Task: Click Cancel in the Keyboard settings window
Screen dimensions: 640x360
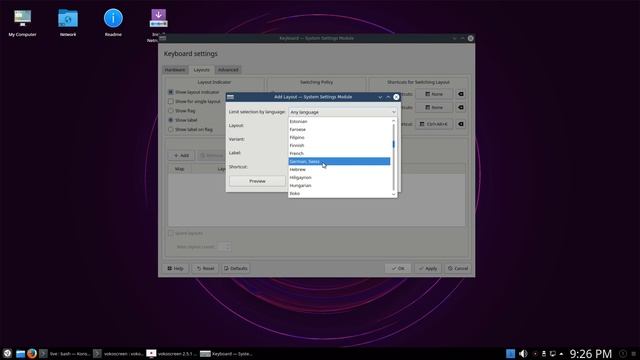Action: [458, 269]
